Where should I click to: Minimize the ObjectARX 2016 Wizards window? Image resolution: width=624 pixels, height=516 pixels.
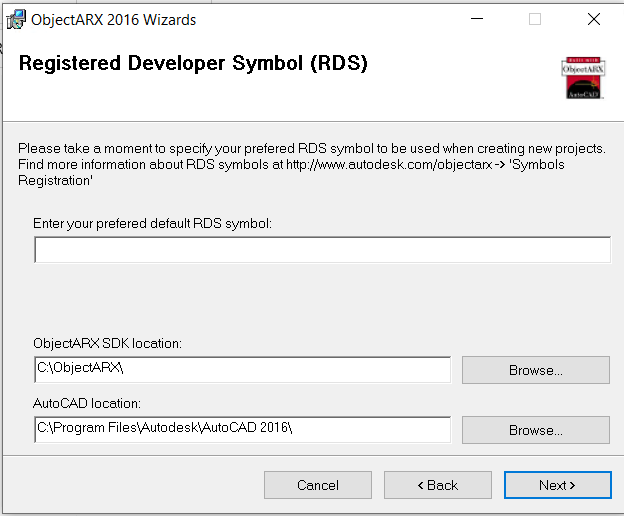coord(477,19)
